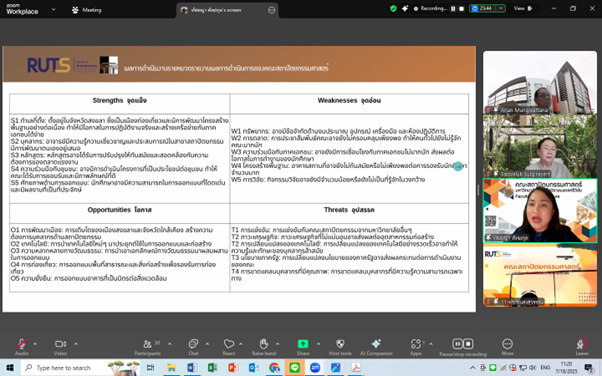Expand the React options arrow
The height and width of the screenshot is (376, 602).
click(241, 344)
